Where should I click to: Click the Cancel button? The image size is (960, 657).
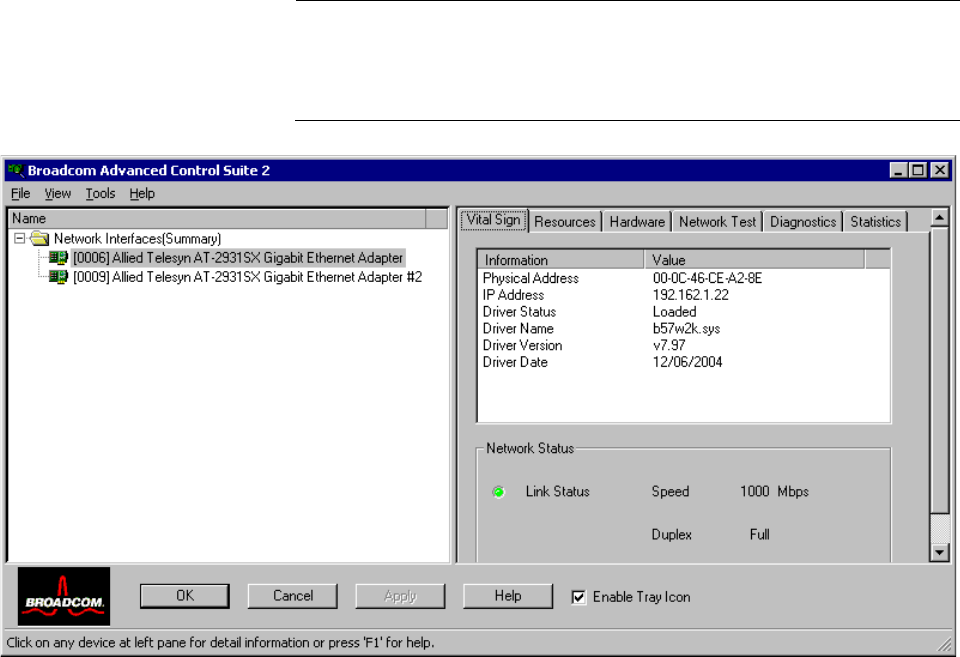pos(293,596)
